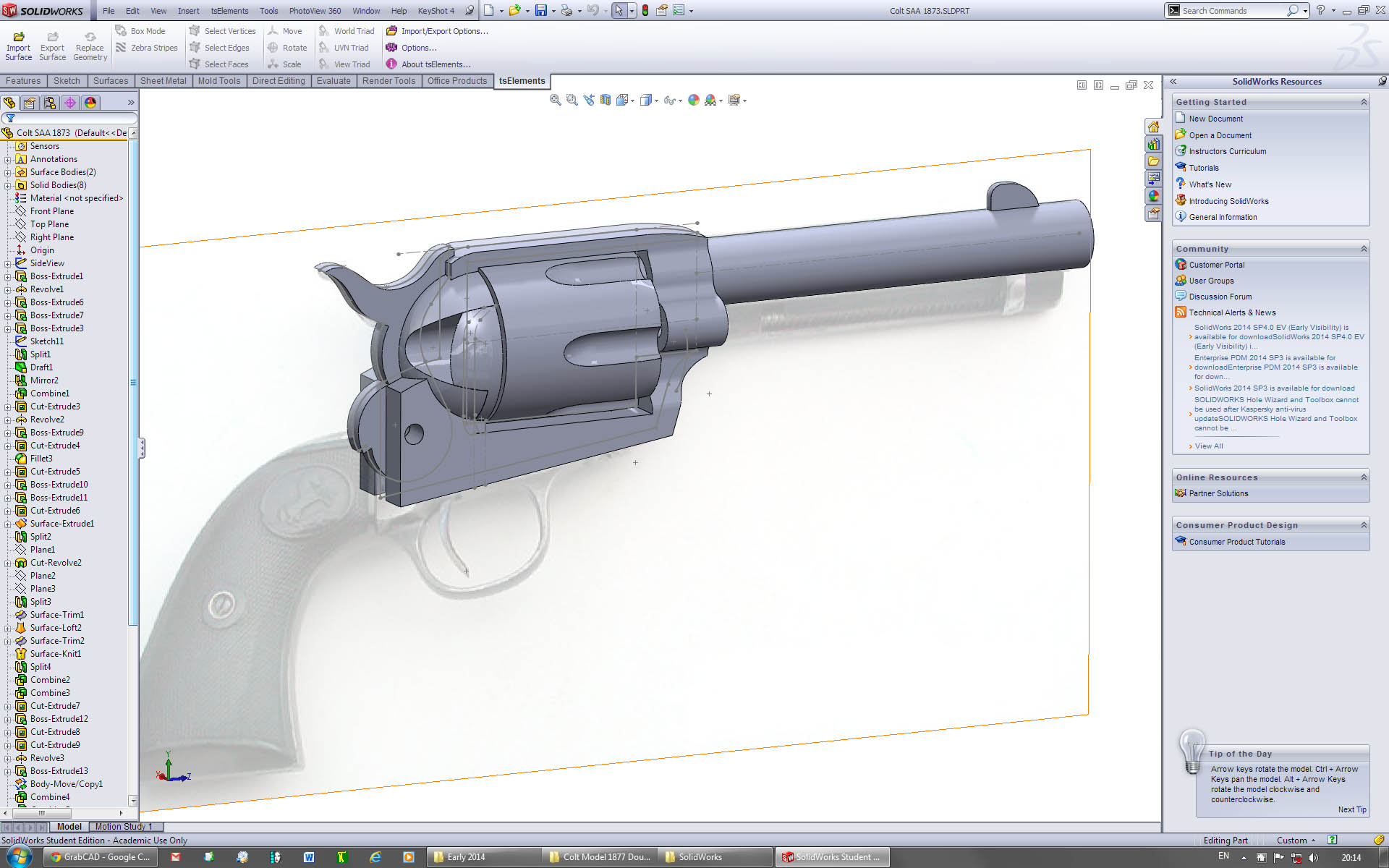Click DisplayManager tab icon
The image size is (1389, 868).
[90, 103]
